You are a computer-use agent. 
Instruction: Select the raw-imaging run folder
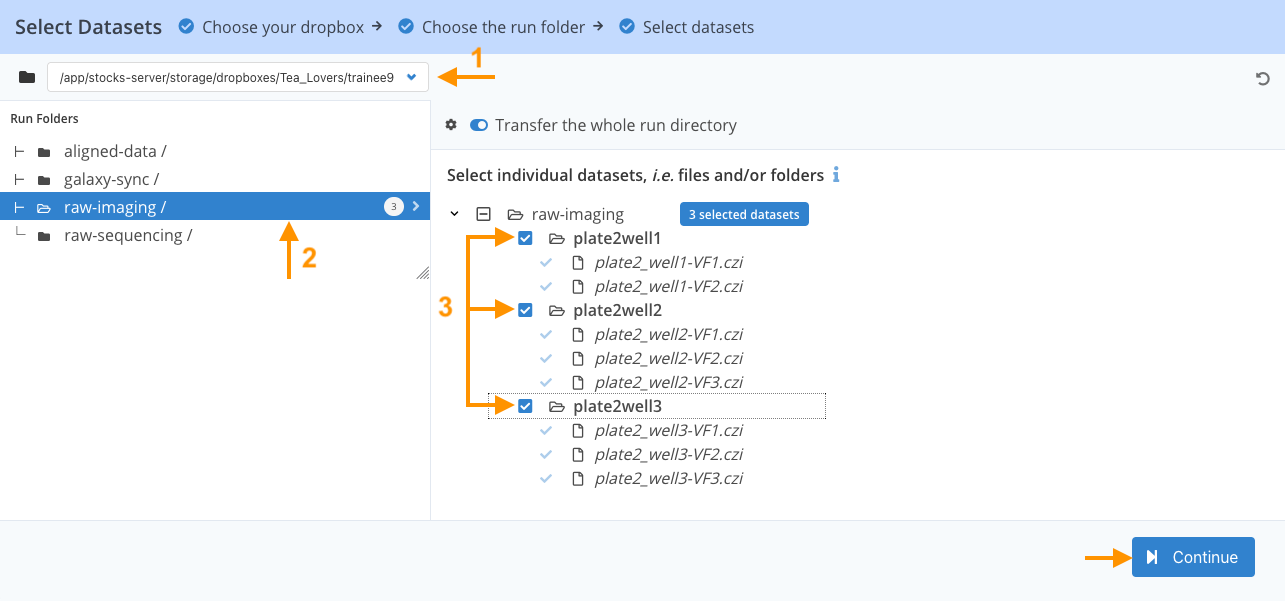215,207
